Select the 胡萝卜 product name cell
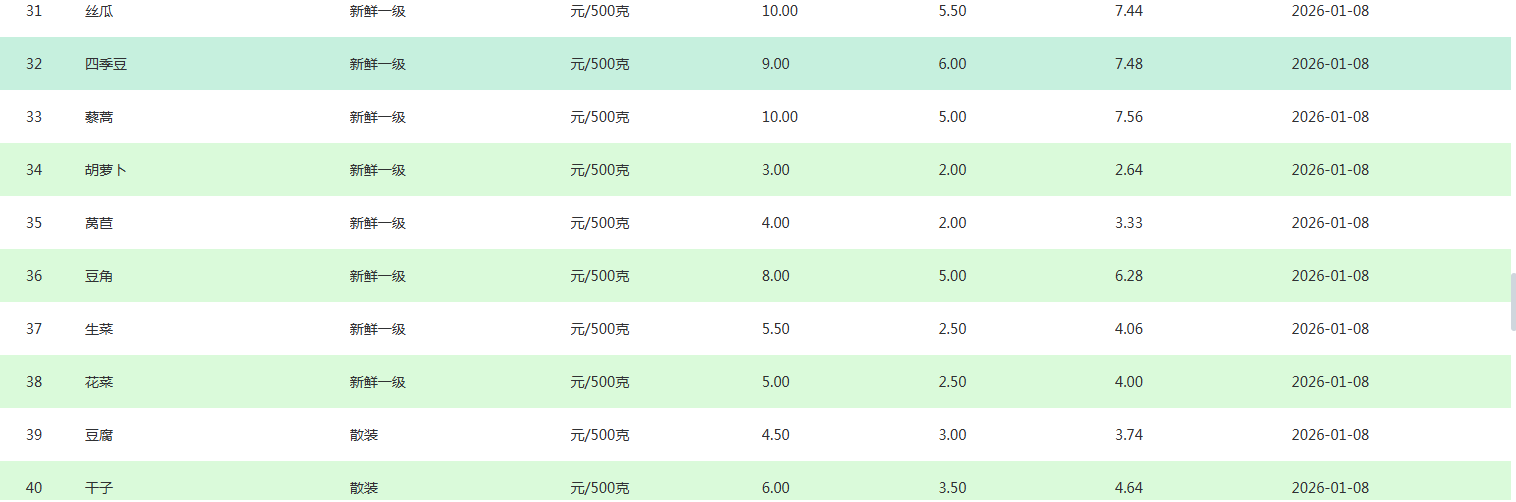Image resolution: width=1516 pixels, height=502 pixels. [106, 170]
